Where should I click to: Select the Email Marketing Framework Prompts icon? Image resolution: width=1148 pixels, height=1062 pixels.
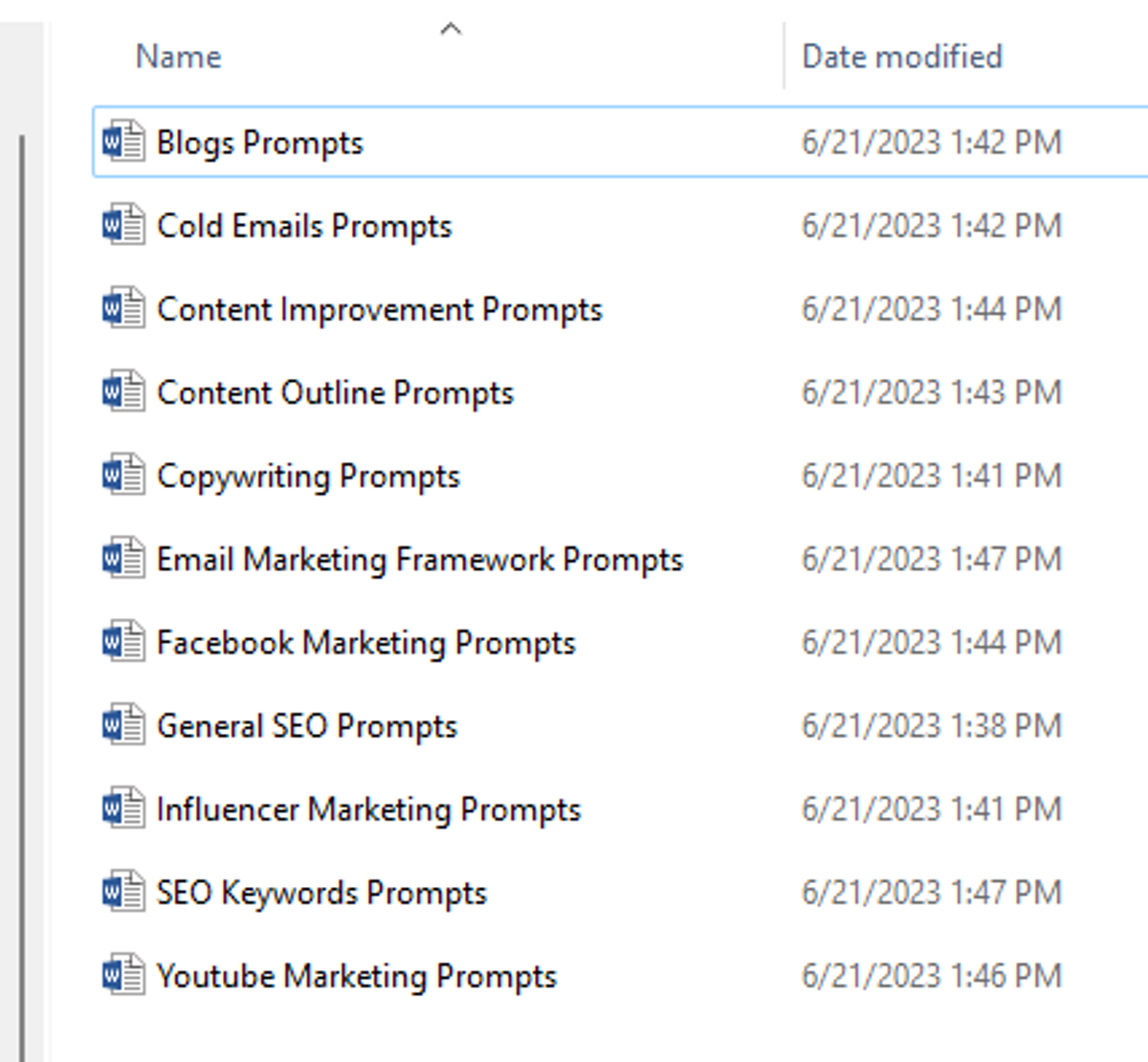click(x=123, y=559)
